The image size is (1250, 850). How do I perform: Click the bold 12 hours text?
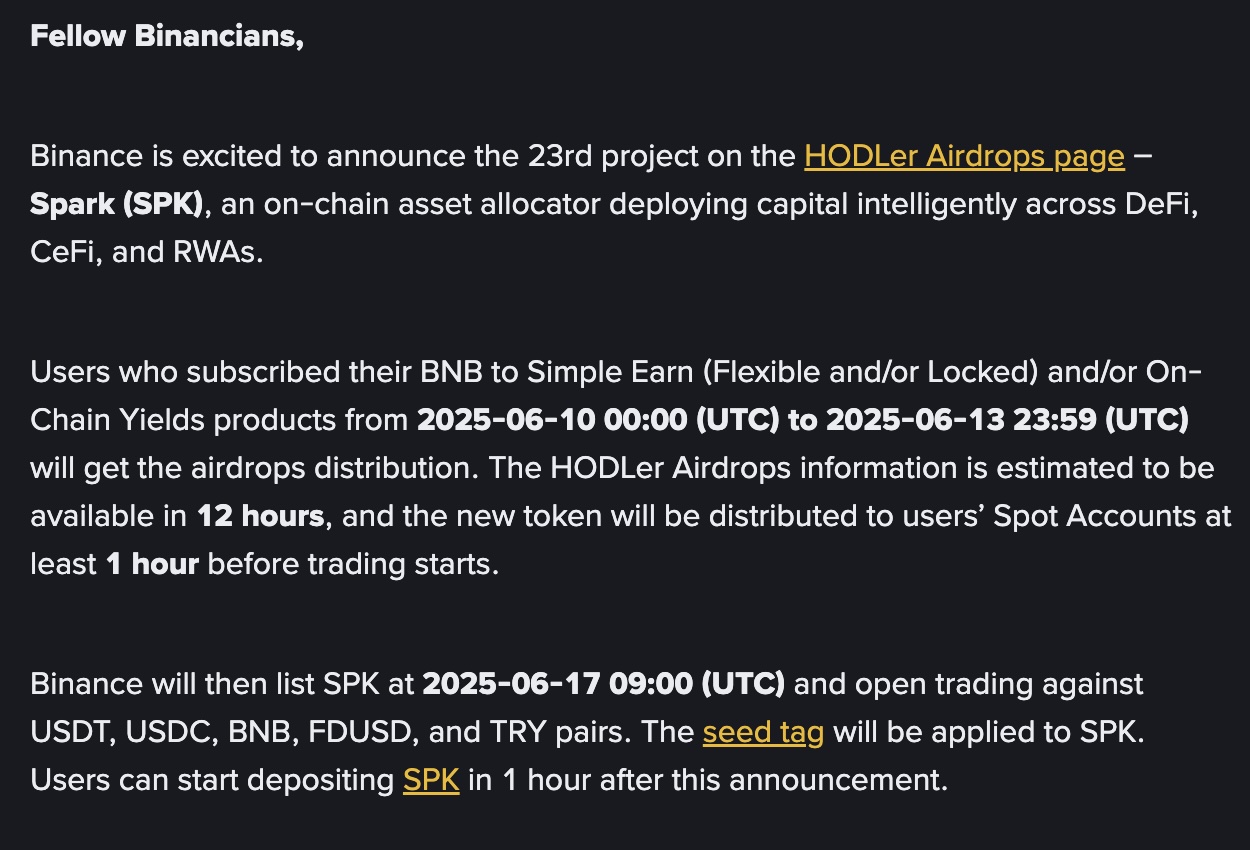[260, 516]
